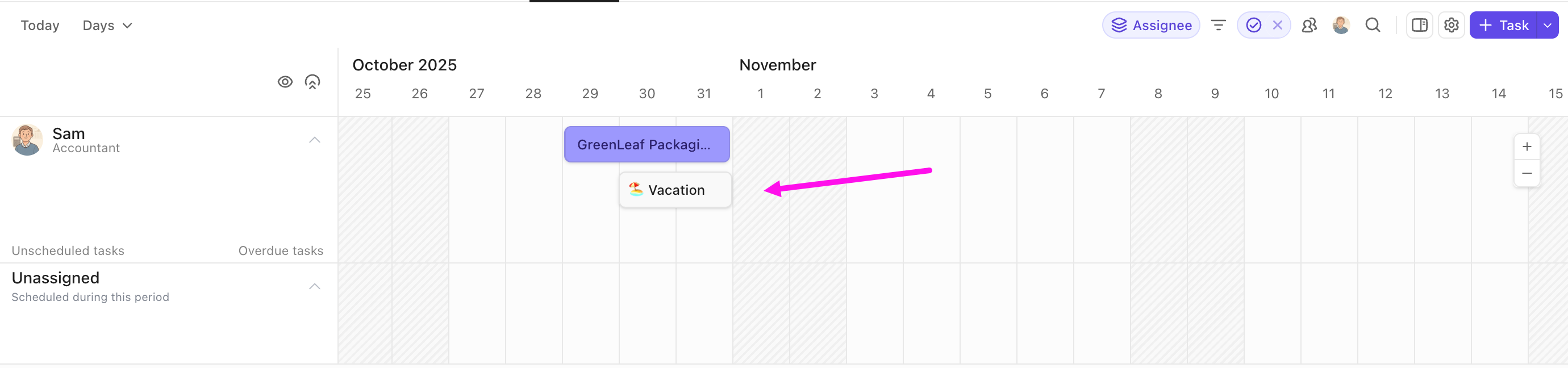Click the zoom out minus button

pyautogui.click(x=1527, y=173)
